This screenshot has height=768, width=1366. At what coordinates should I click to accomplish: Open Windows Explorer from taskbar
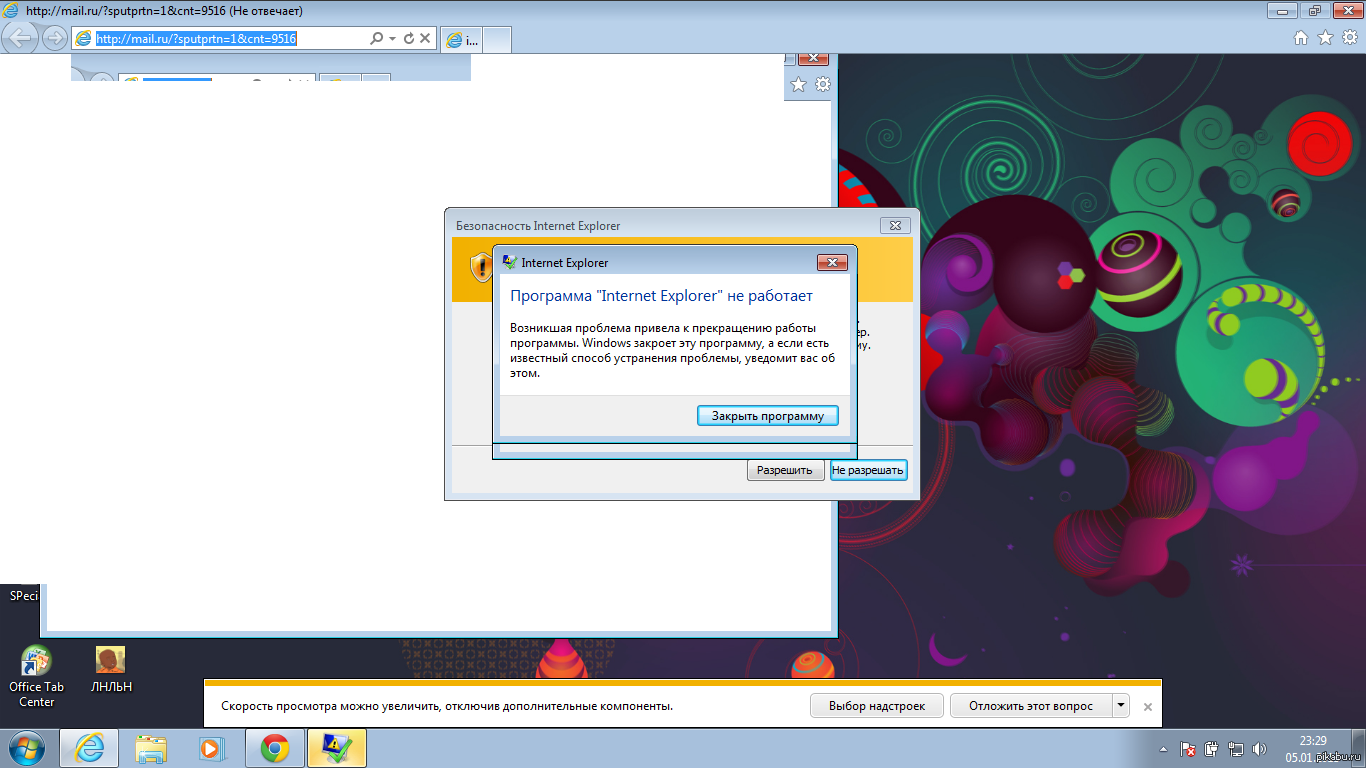151,748
